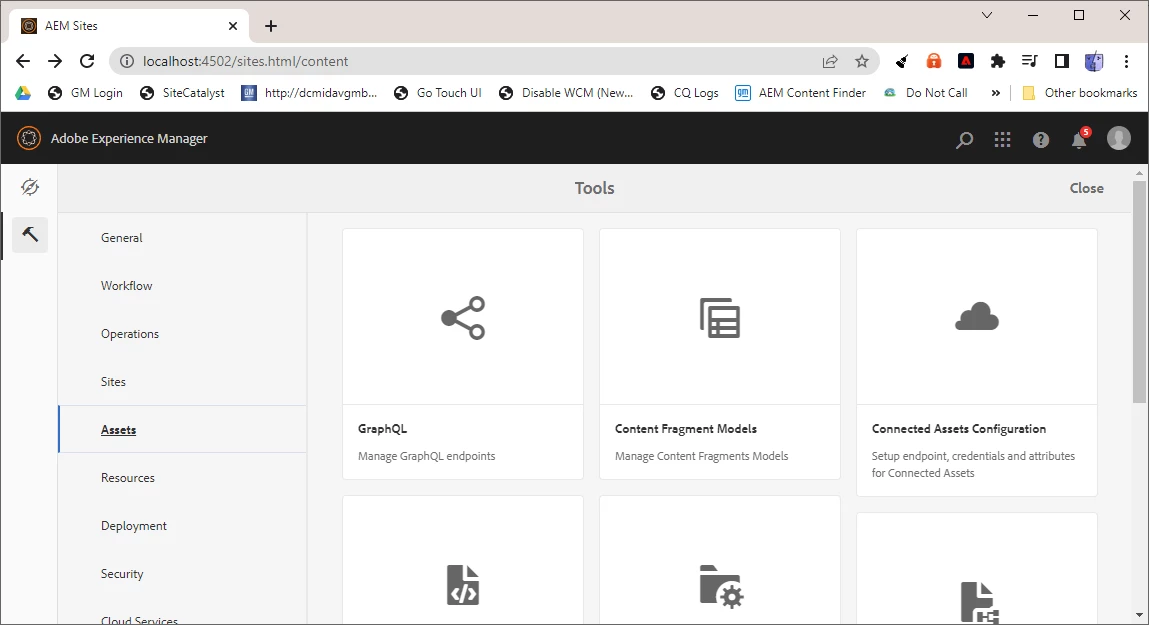Reload the current page

(87, 61)
